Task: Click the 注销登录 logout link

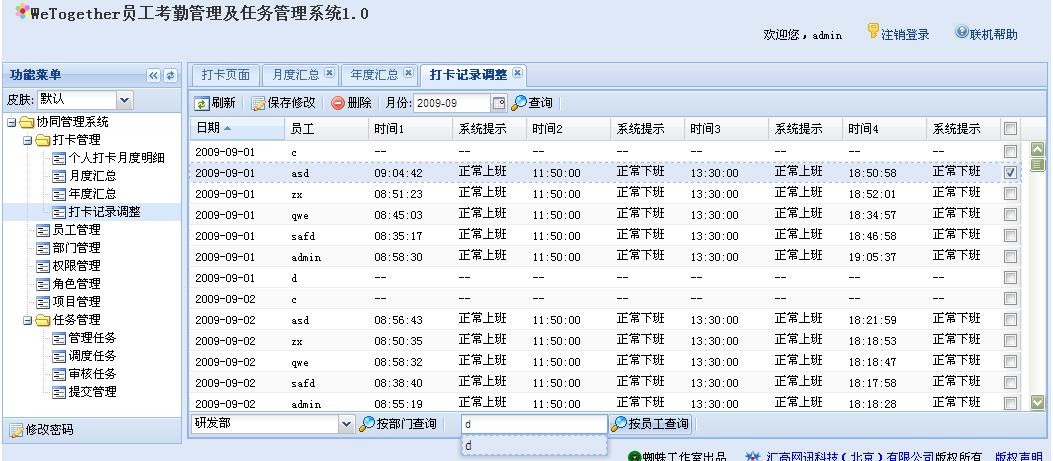Action: tap(905, 35)
